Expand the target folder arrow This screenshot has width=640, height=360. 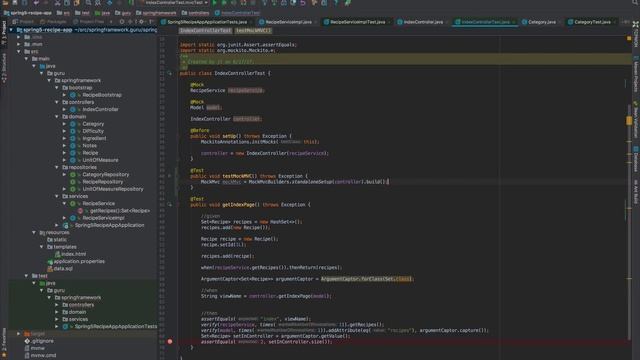[19, 333]
